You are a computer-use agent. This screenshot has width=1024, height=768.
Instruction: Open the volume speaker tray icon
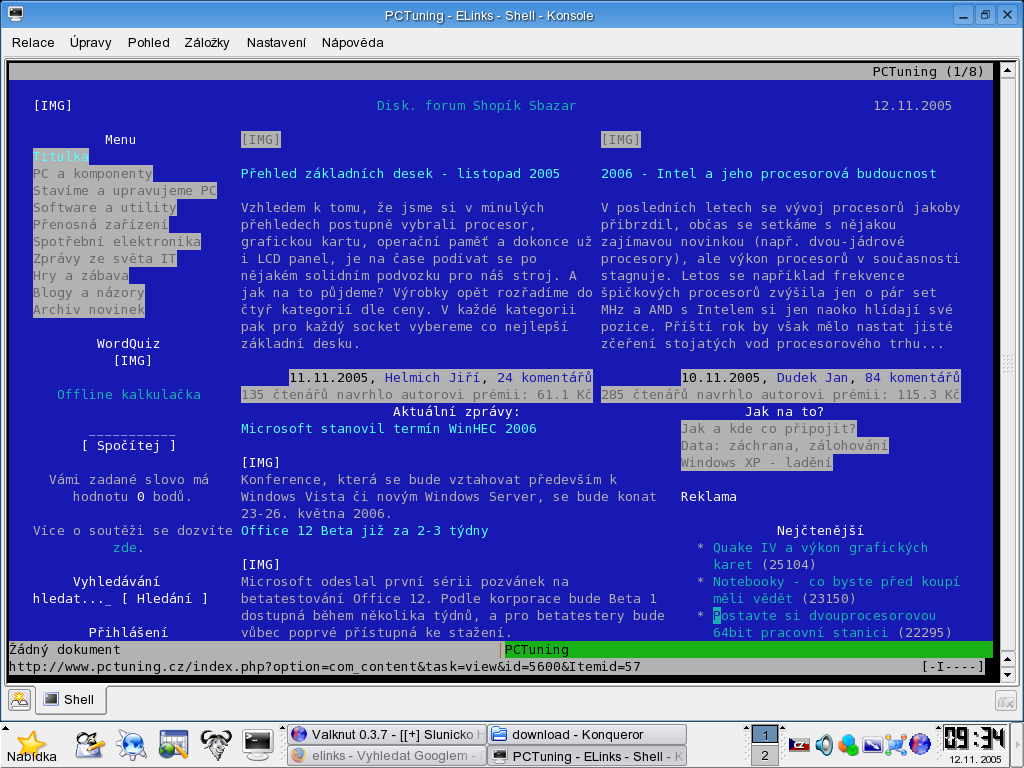[x=824, y=744]
